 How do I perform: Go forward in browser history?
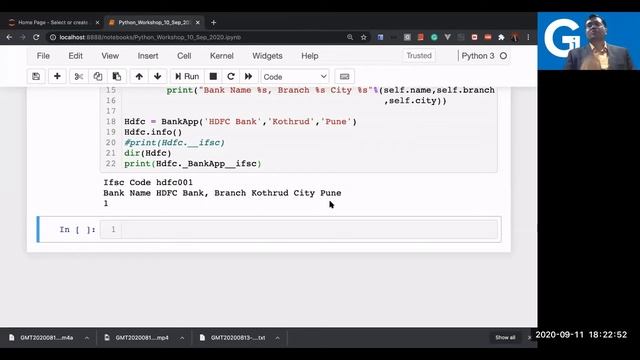[x=23, y=37]
